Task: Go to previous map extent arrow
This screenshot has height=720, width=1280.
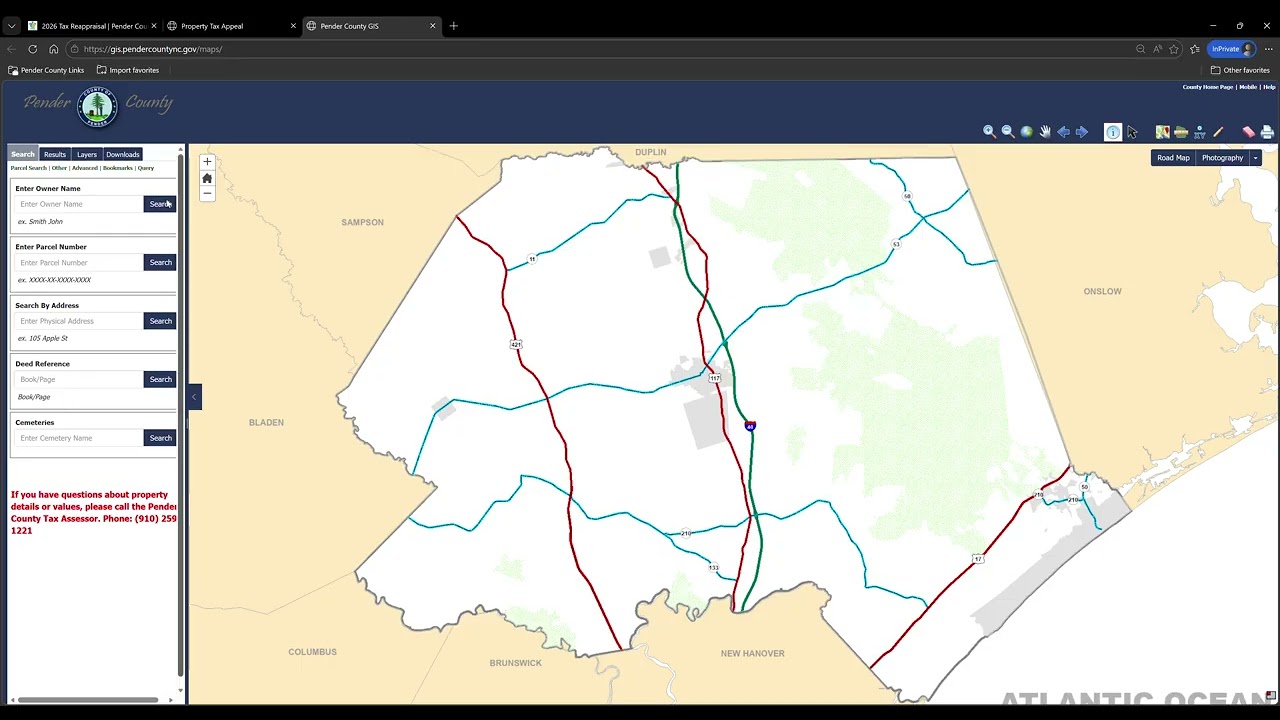Action: click(x=1063, y=132)
